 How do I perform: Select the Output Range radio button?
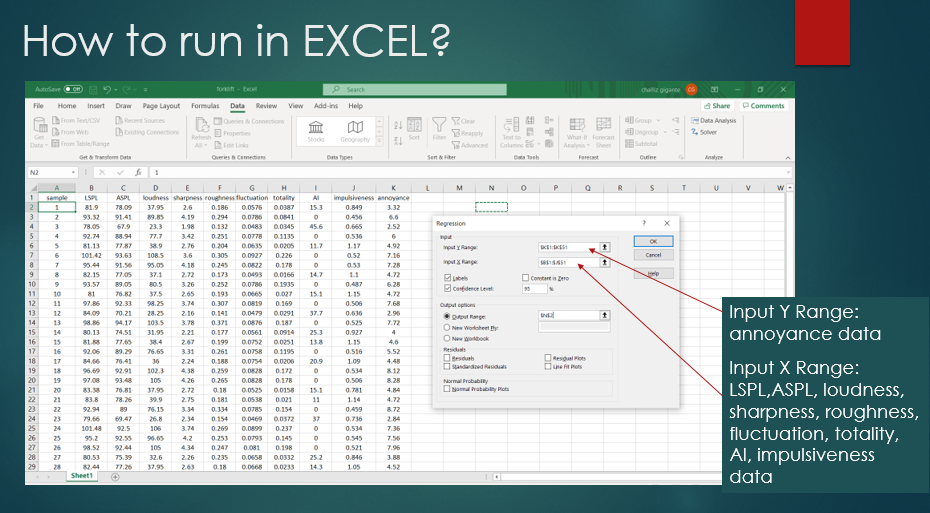(447, 316)
